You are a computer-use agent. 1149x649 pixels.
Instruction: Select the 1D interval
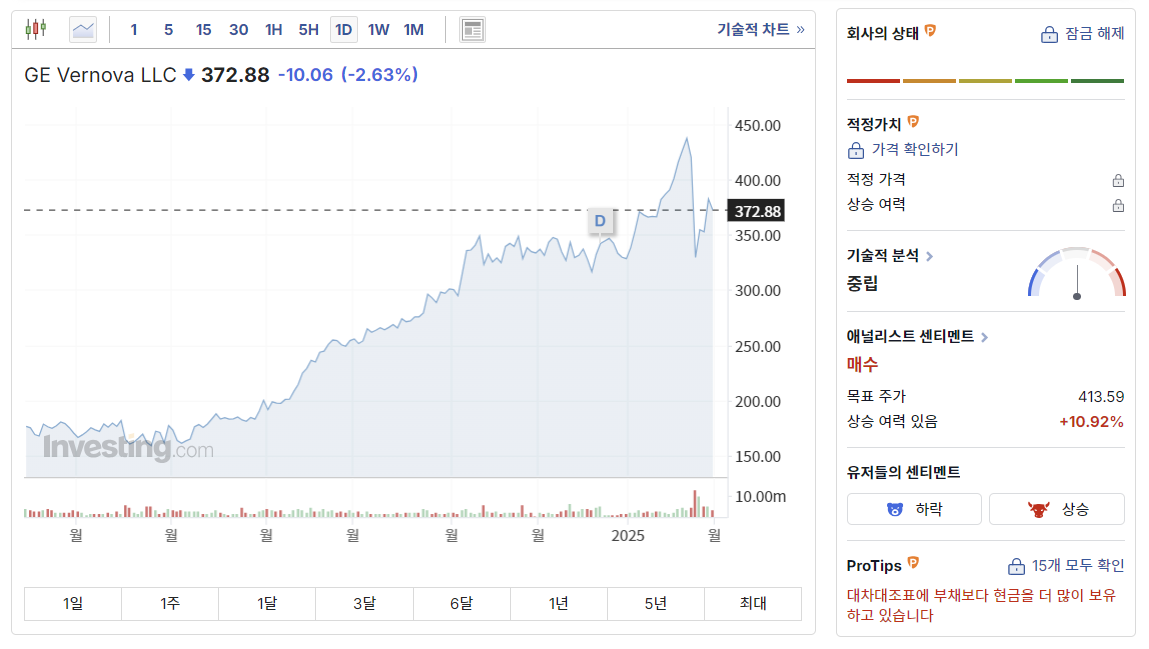(x=344, y=29)
